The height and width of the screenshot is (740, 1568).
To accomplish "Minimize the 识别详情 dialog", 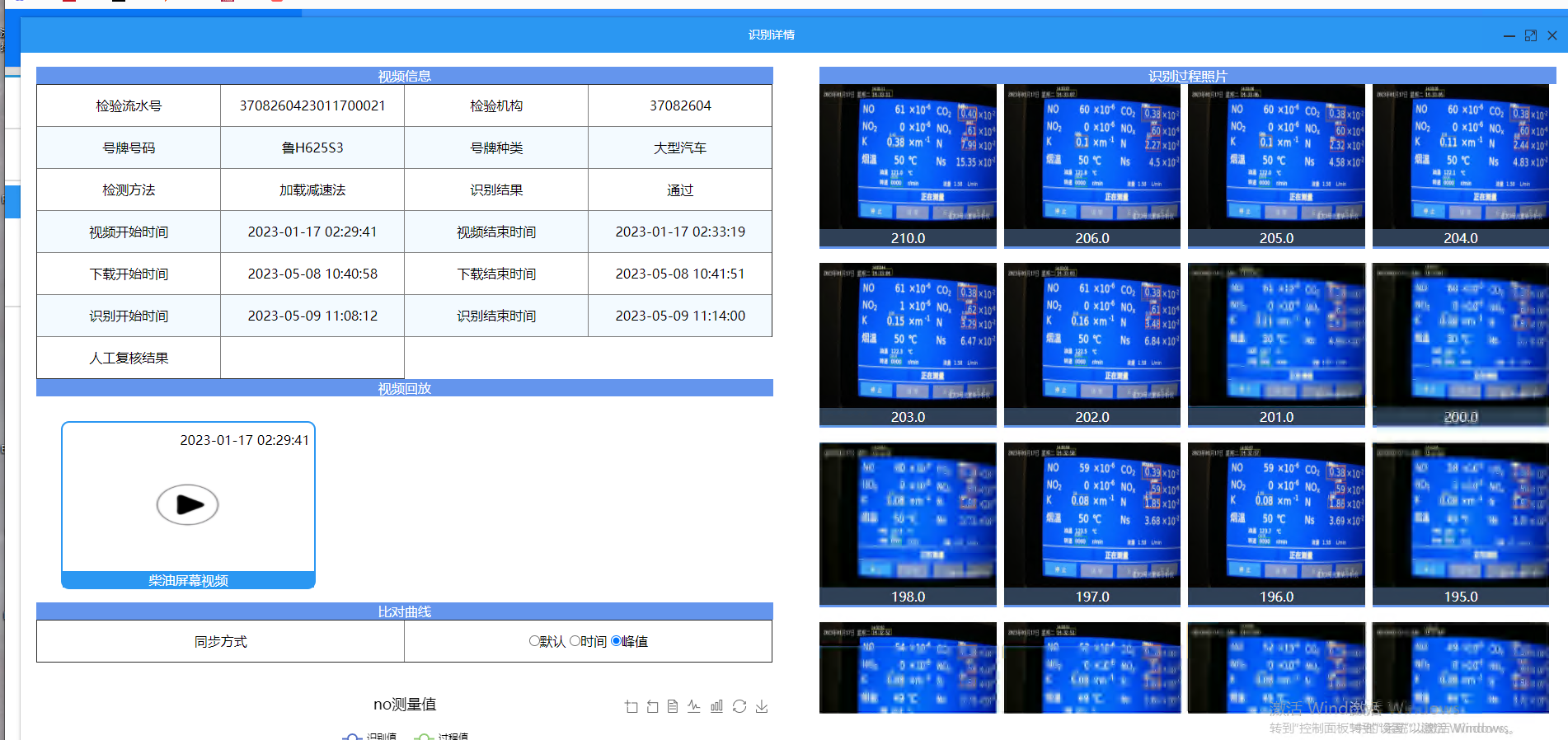I will pyautogui.click(x=1509, y=35).
